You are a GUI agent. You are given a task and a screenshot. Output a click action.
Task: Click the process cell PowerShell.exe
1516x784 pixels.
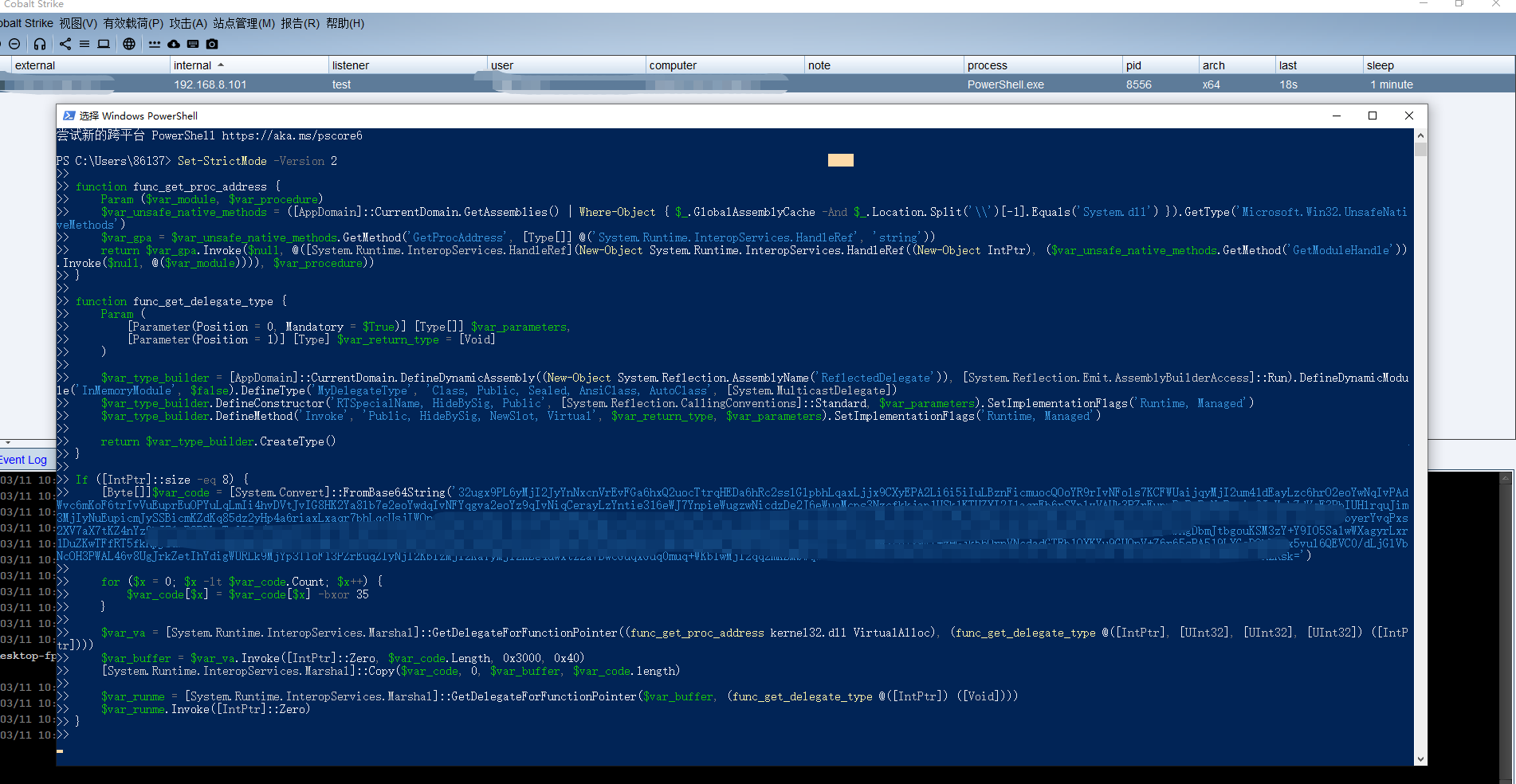click(1006, 84)
